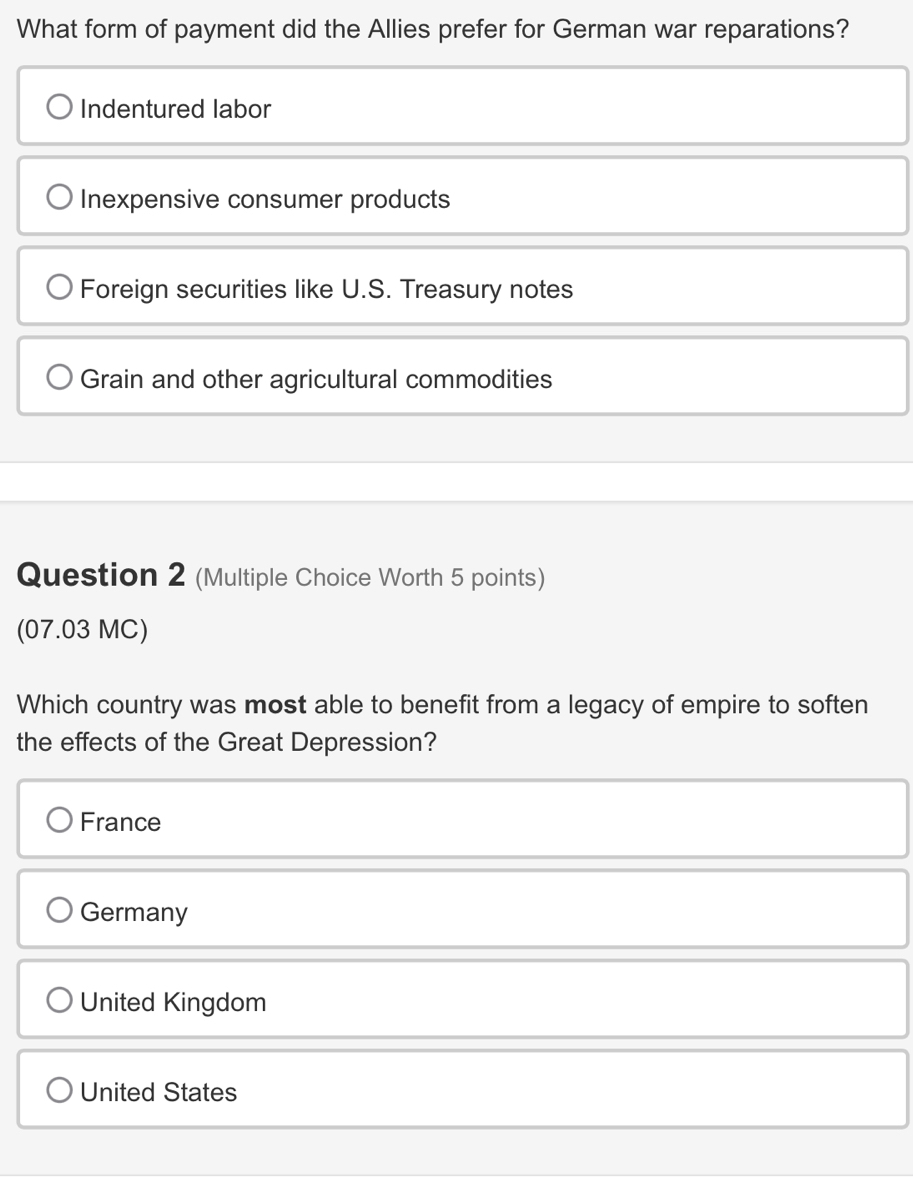Pick the Grain and agricultural commodities radio button
913x1202 pixels.
pos(60,379)
